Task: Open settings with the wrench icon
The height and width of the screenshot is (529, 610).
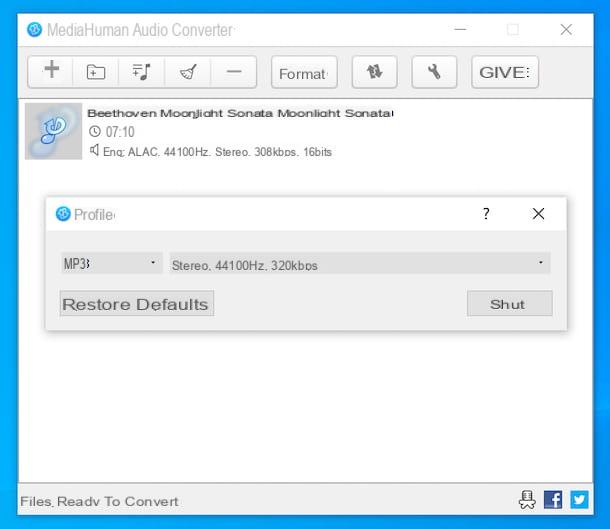Action: click(x=434, y=72)
